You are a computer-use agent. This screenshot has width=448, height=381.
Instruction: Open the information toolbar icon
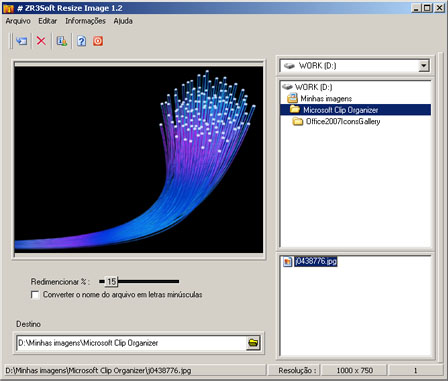point(62,41)
